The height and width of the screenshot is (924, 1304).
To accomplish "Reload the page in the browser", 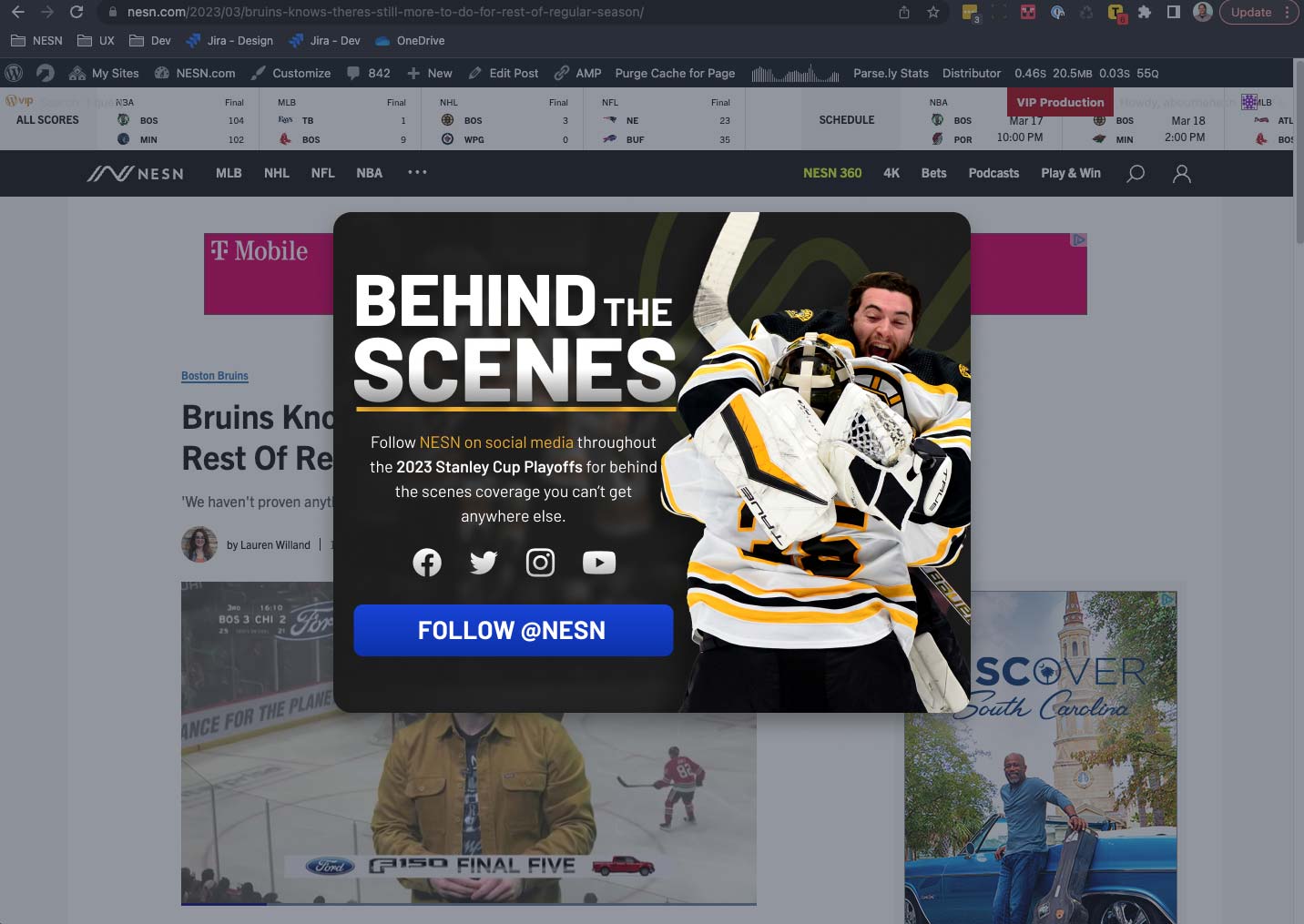I will (x=76, y=13).
